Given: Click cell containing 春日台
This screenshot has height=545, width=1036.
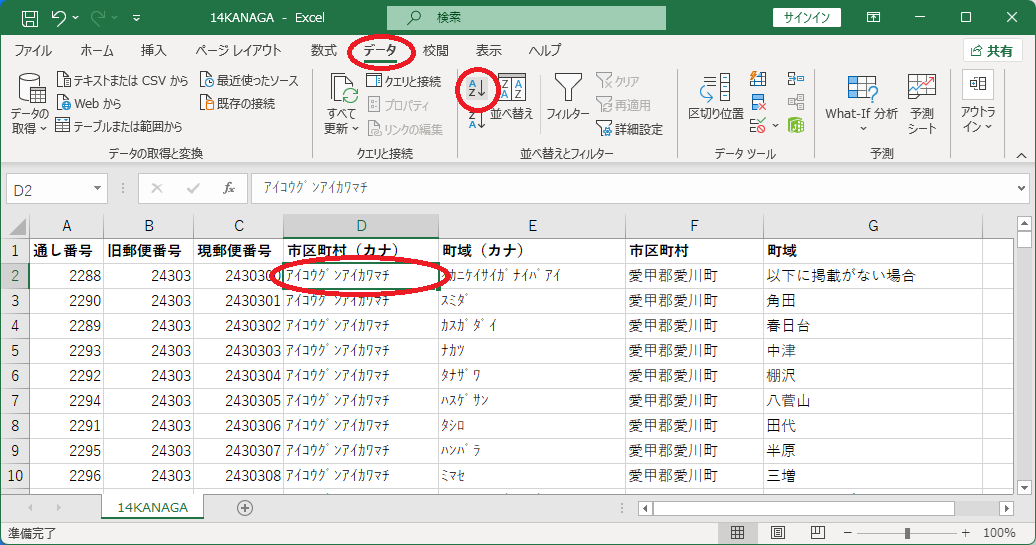Looking at the screenshot, I should [x=872, y=326].
